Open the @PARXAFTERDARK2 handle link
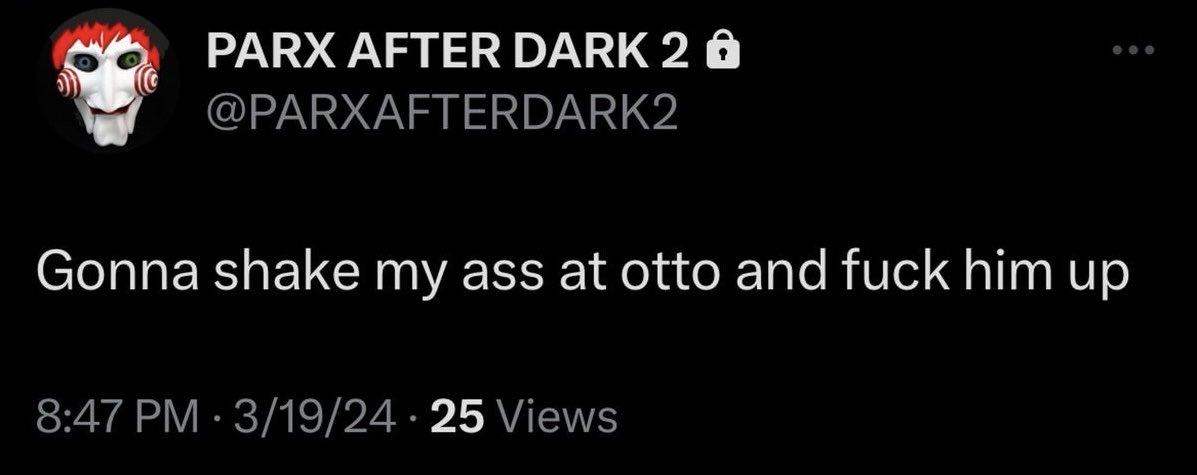Screen dimensions: 1197x475 coord(441,114)
